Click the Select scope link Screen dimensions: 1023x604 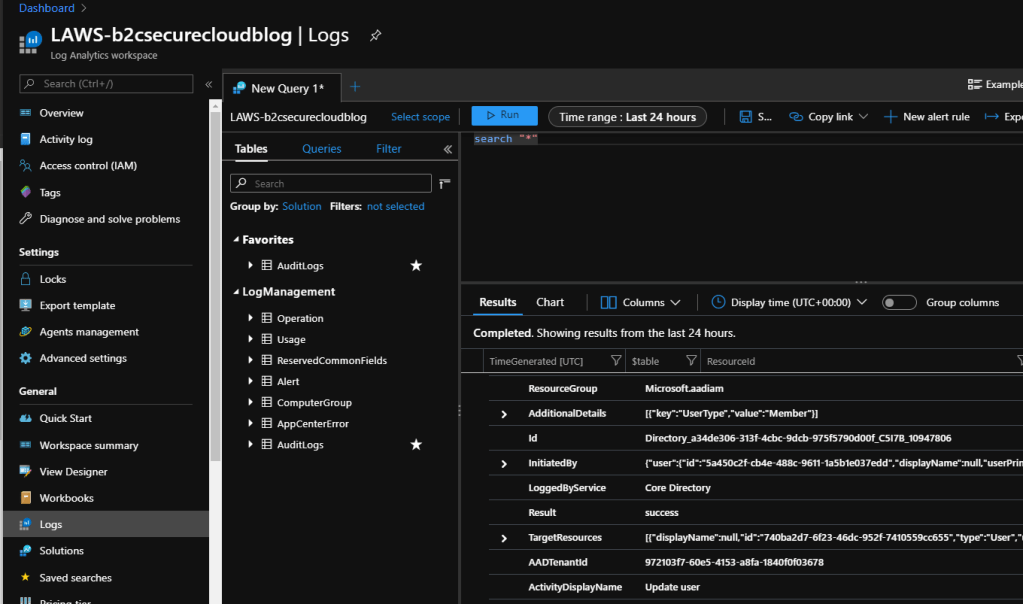pos(420,117)
